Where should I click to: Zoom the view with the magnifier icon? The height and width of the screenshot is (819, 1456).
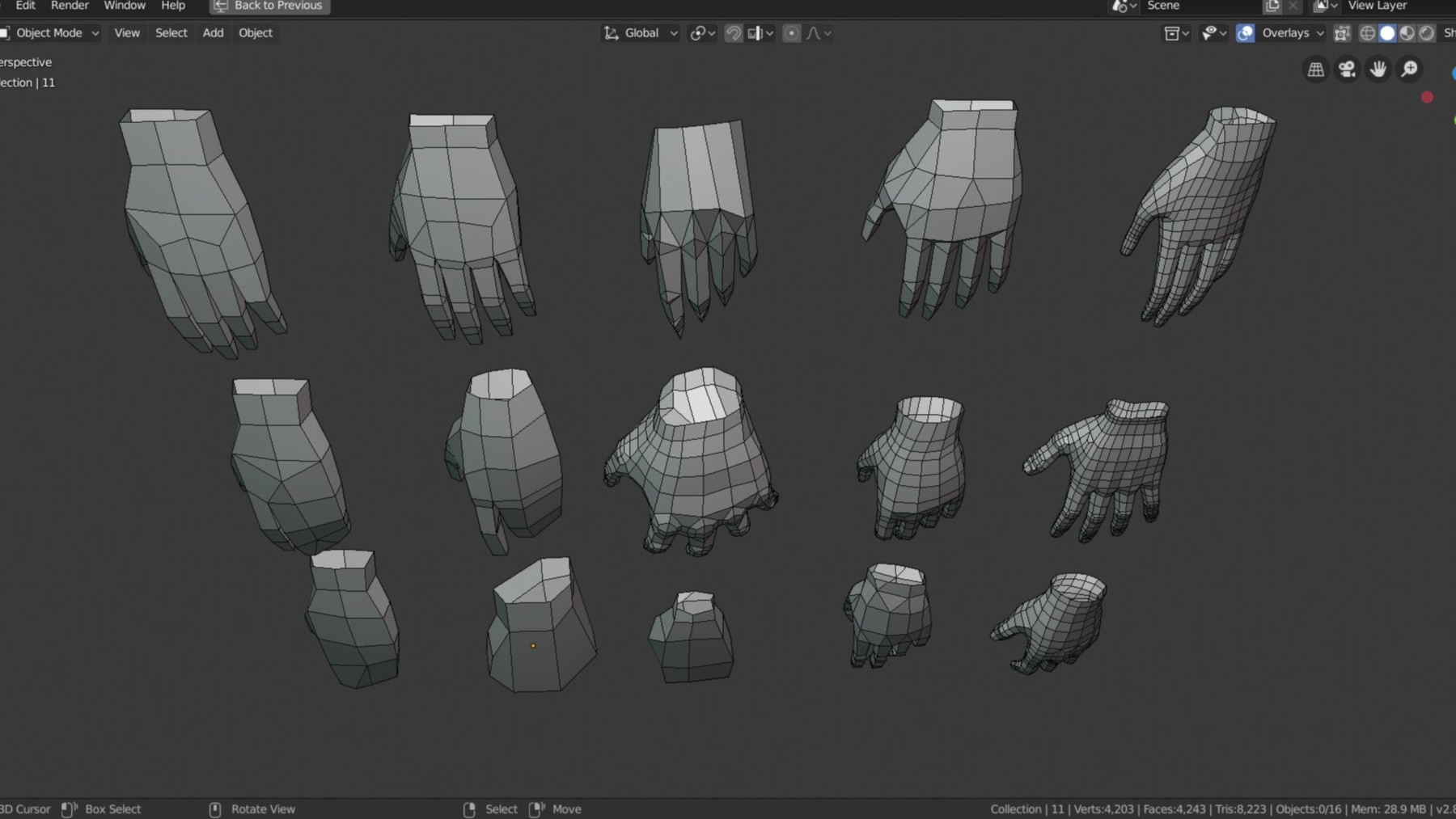(x=1409, y=70)
